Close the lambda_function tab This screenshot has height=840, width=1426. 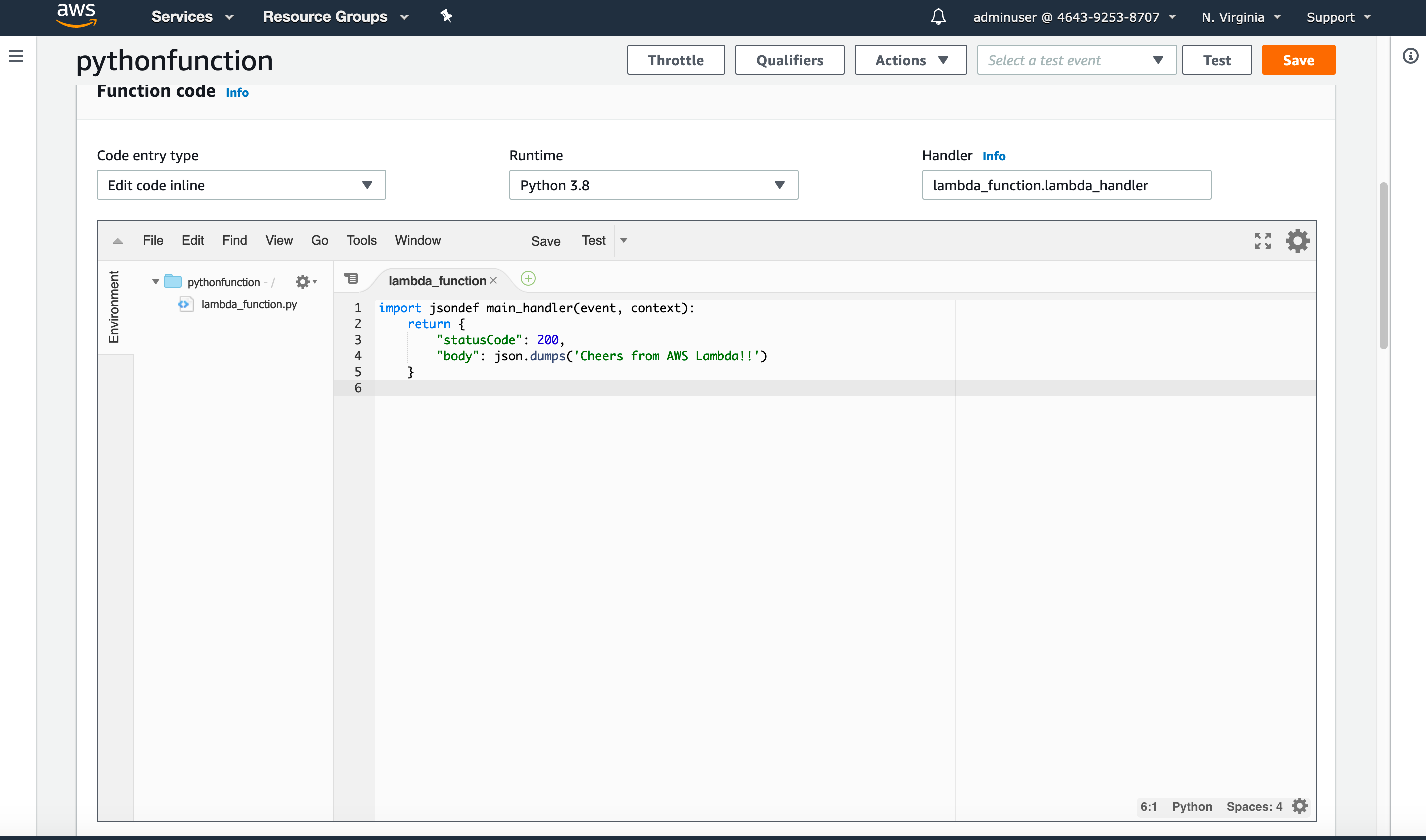(493, 281)
